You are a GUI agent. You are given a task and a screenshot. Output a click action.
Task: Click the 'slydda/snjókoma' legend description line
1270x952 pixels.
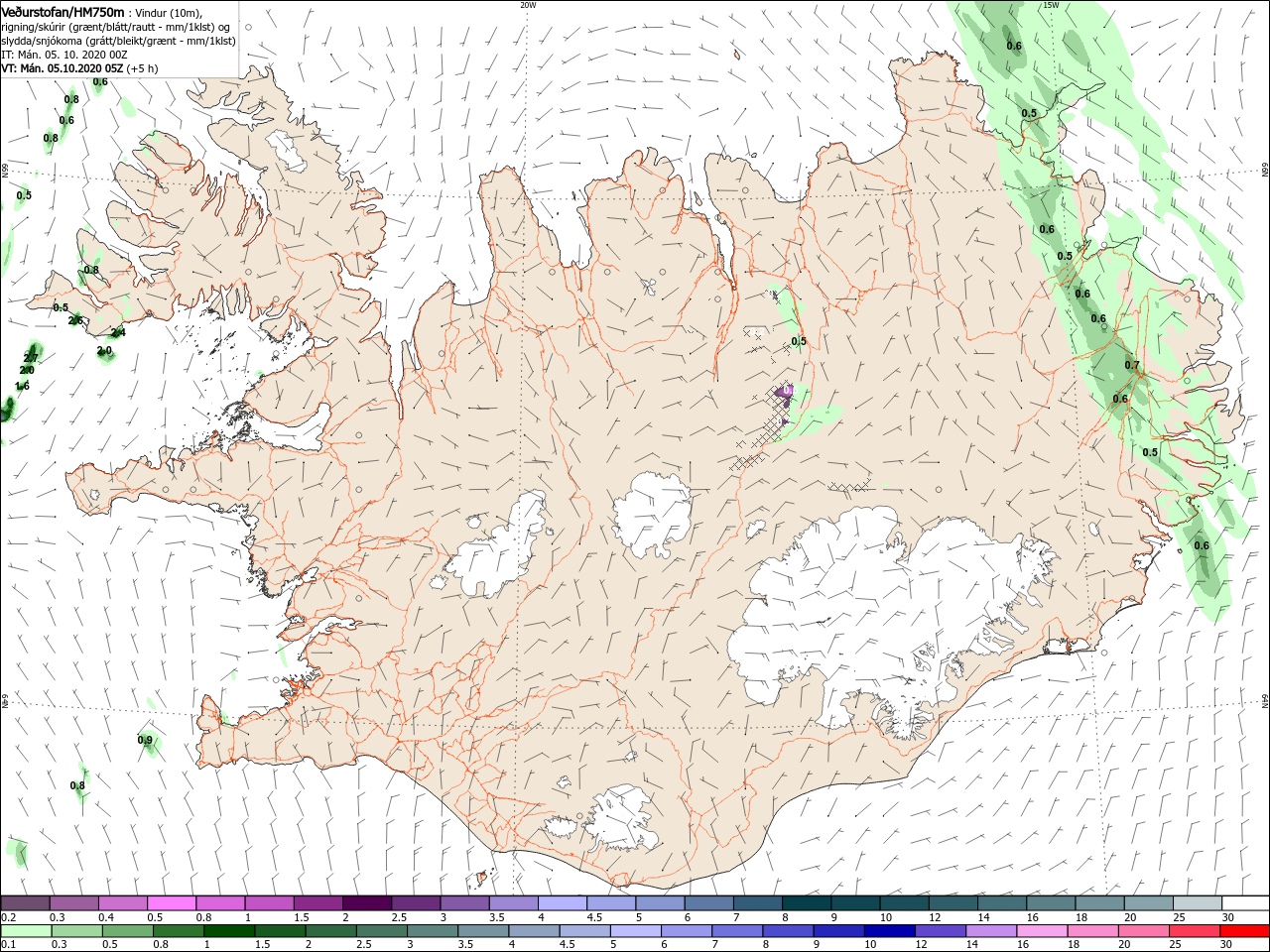pyautogui.click(x=118, y=41)
